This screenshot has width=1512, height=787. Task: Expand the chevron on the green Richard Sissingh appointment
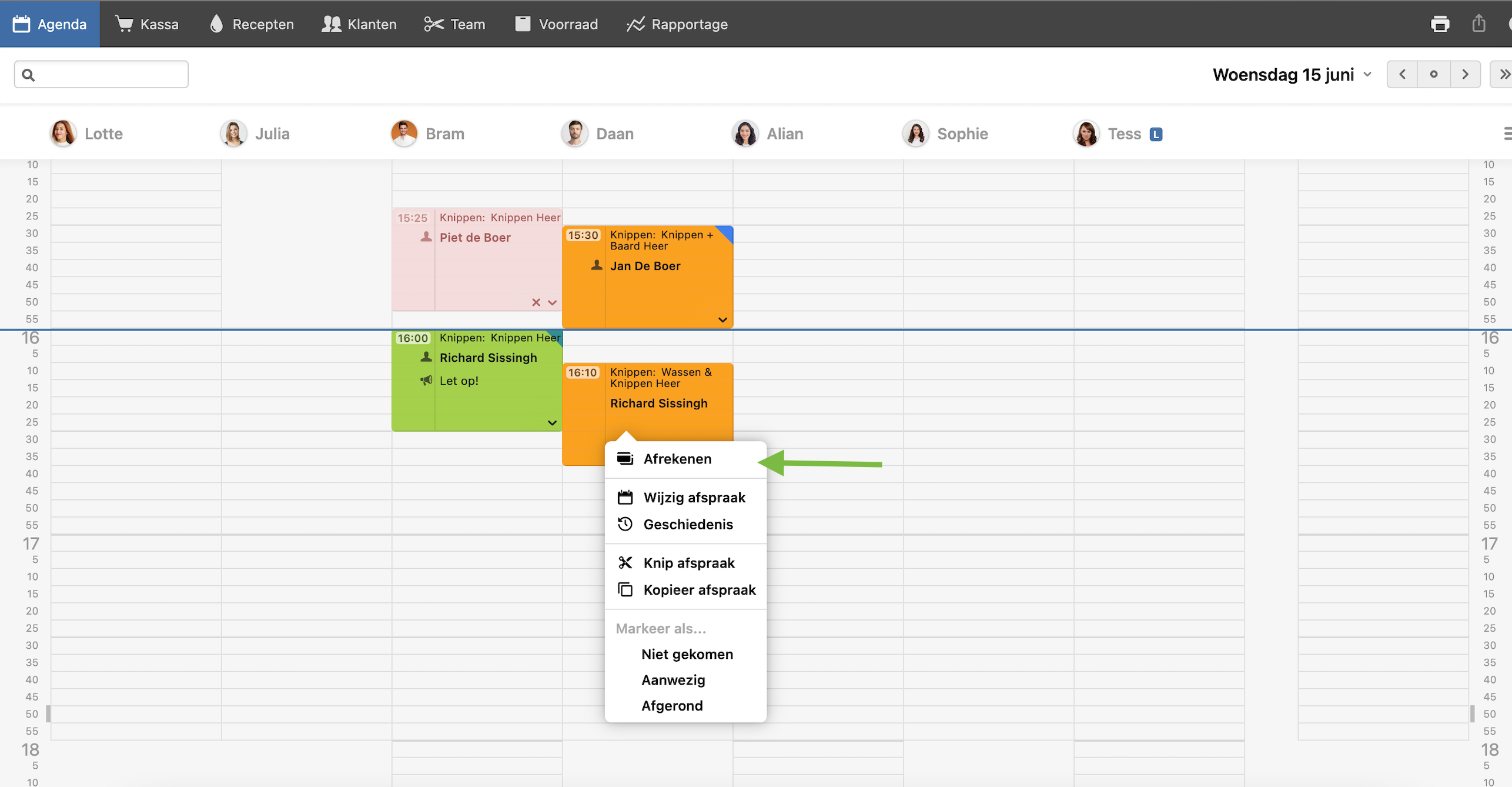pyautogui.click(x=552, y=423)
